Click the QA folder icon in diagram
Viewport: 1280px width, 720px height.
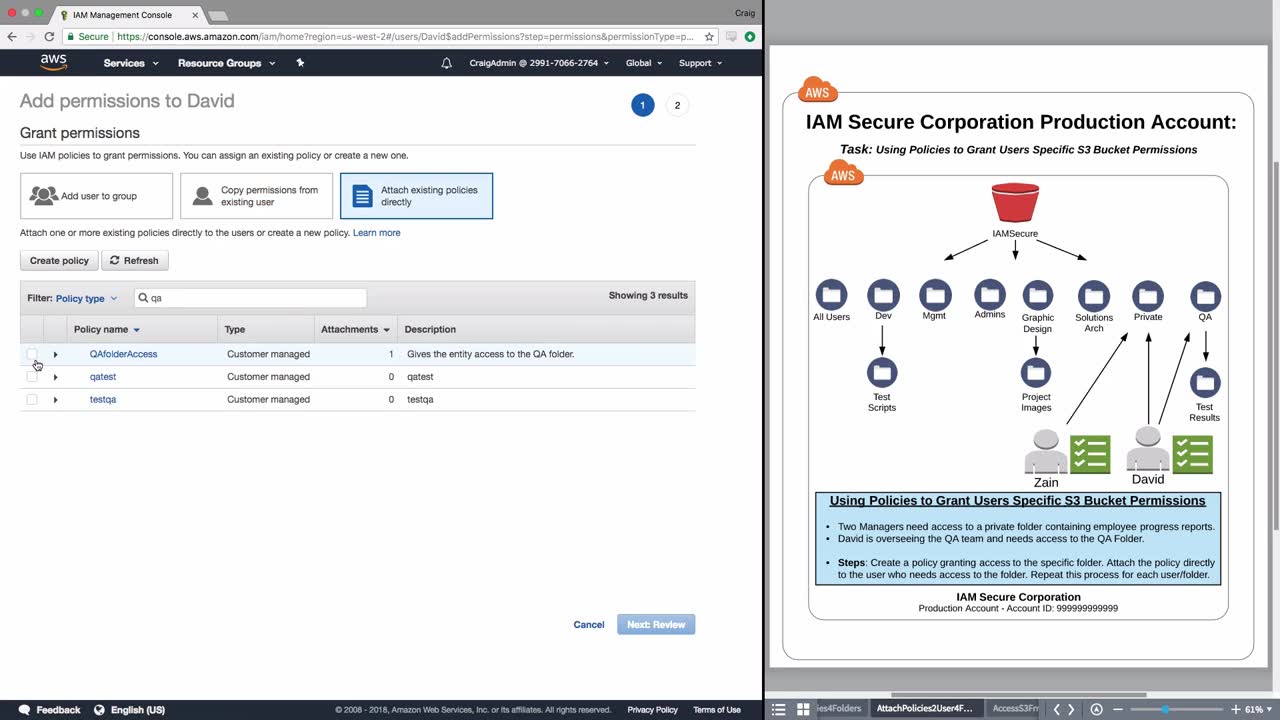tap(1205, 296)
